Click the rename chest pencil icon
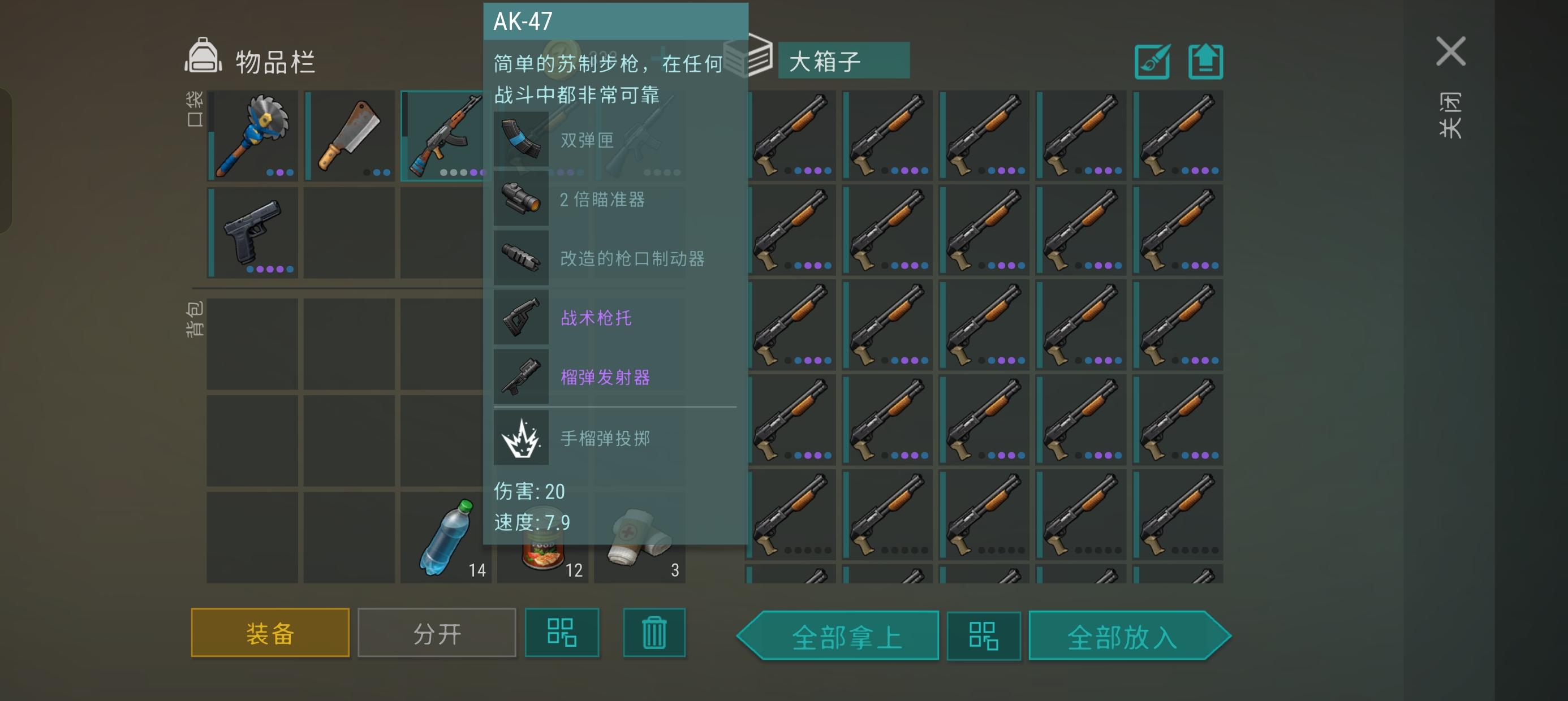 tap(1152, 62)
